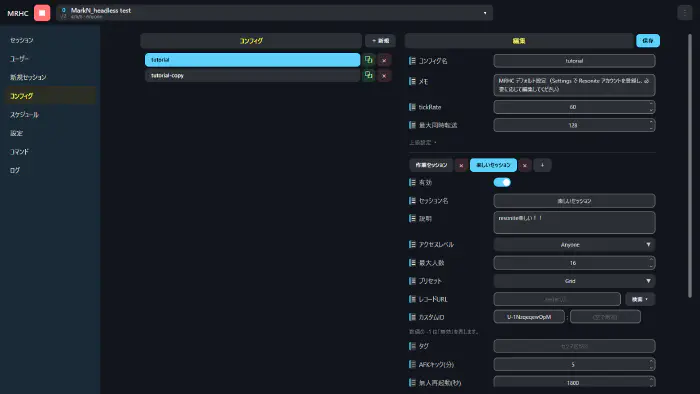
Task: Remove the highlighted session tab with X
Action: 525,166
